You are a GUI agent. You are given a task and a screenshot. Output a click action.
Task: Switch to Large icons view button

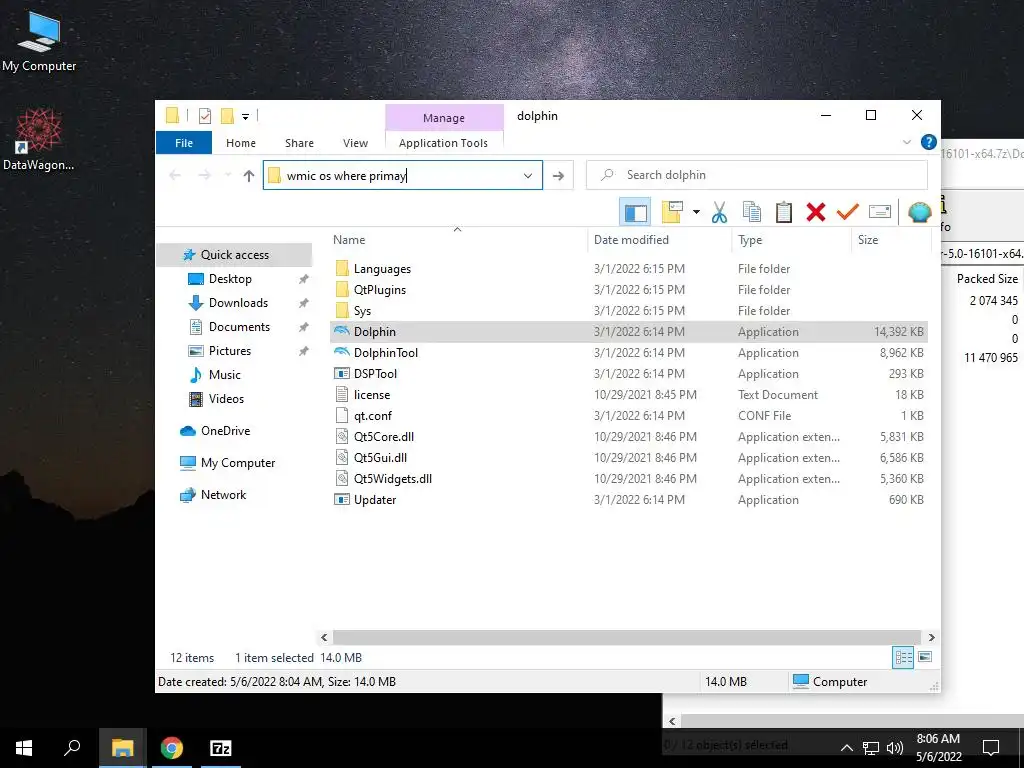pyautogui.click(x=925, y=657)
